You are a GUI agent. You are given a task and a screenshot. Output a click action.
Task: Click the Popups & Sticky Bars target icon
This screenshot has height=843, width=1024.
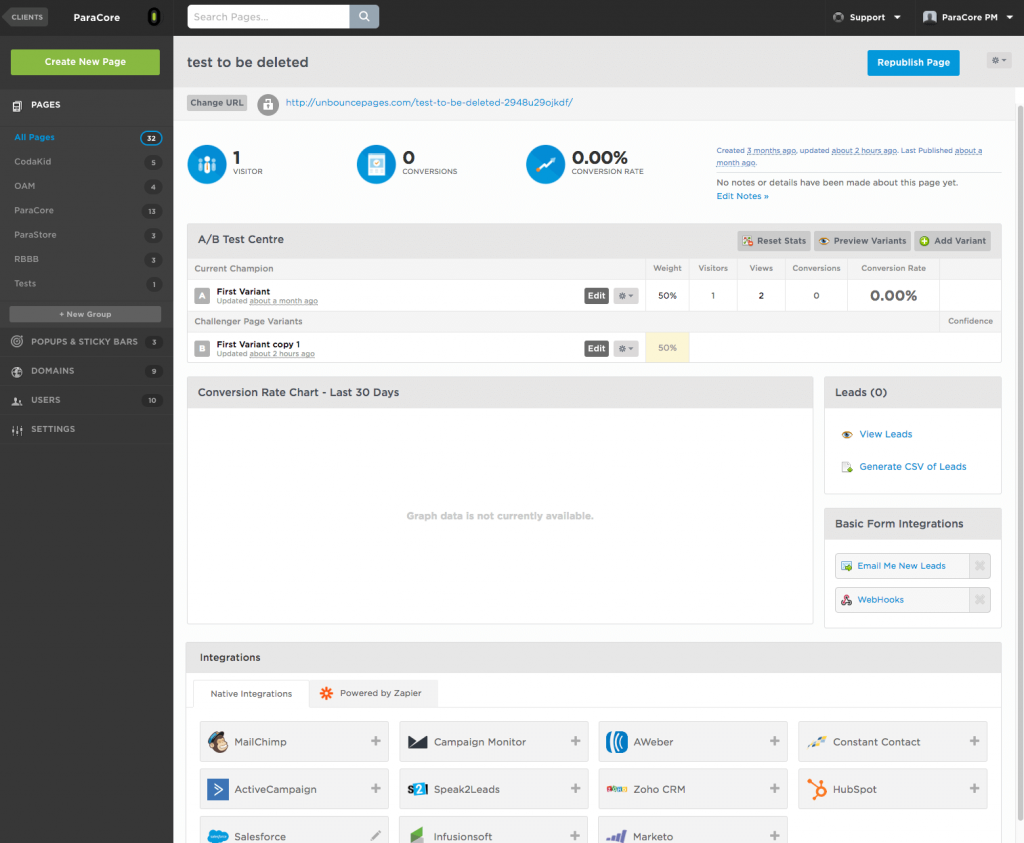tap(17, 342)
